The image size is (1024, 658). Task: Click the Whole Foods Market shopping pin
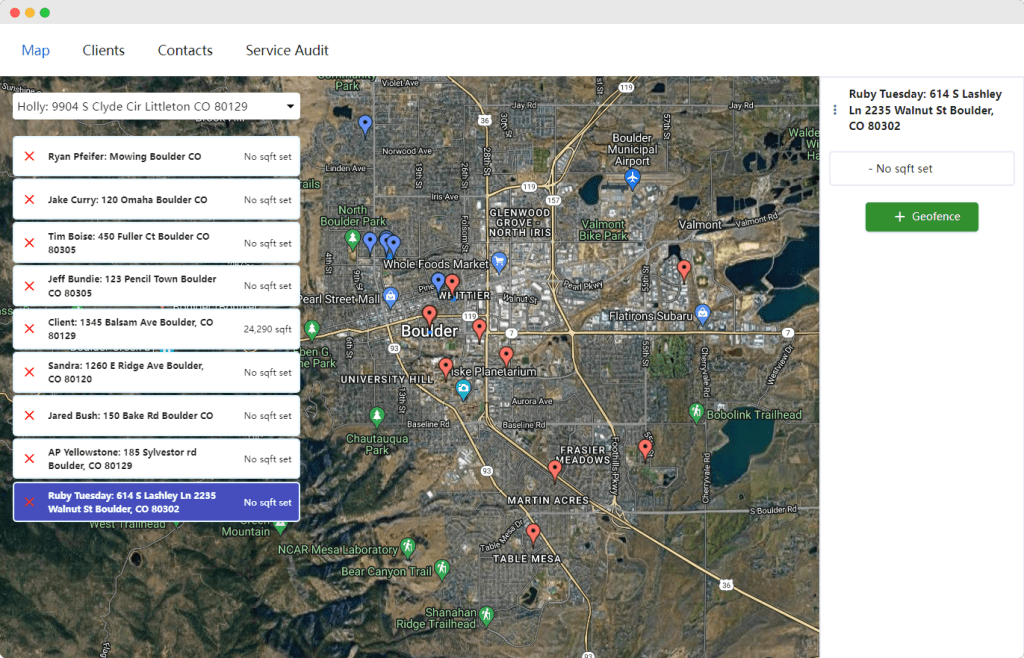click(500, 262)
